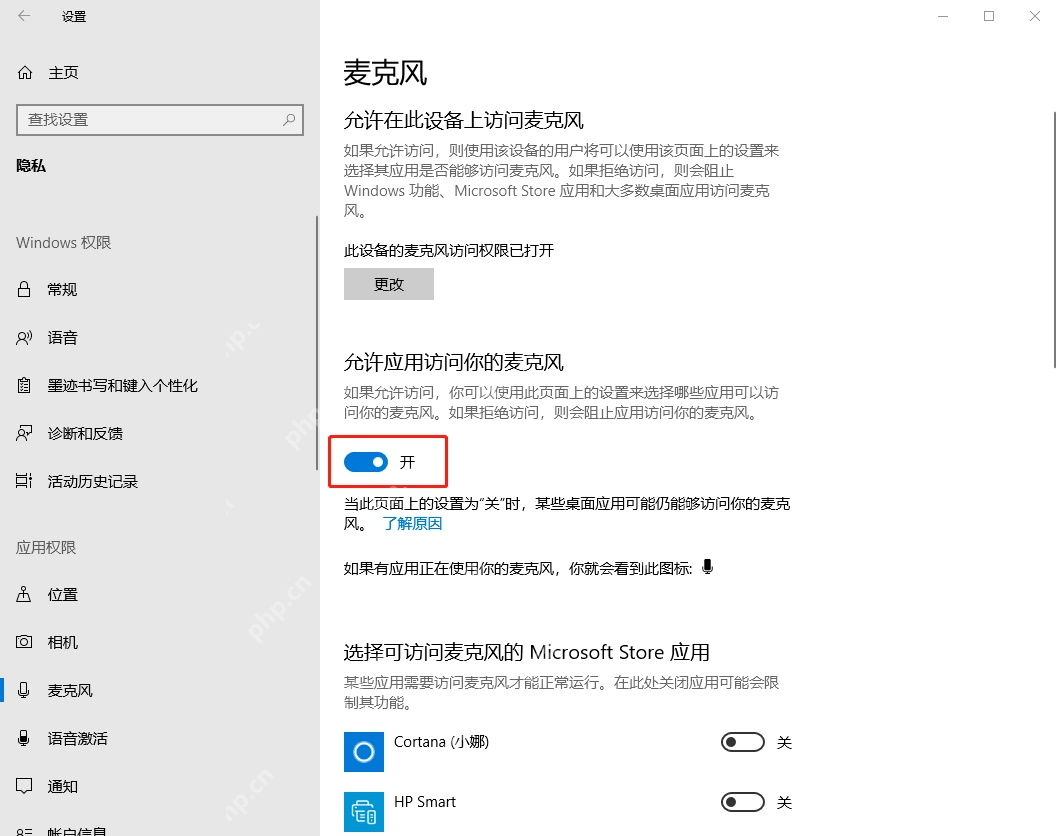Image resolution: width=1058 pixels, height=836 pixels.
Task: Enable microphone access for HP Smart
Action: (x=743, y=802)
